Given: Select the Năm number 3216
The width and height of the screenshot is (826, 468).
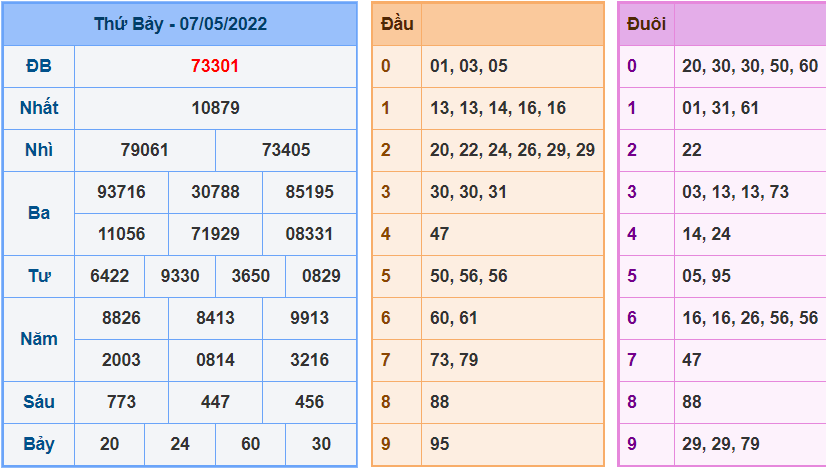Looking at the screenshot, I should click(x=309, y=360).
